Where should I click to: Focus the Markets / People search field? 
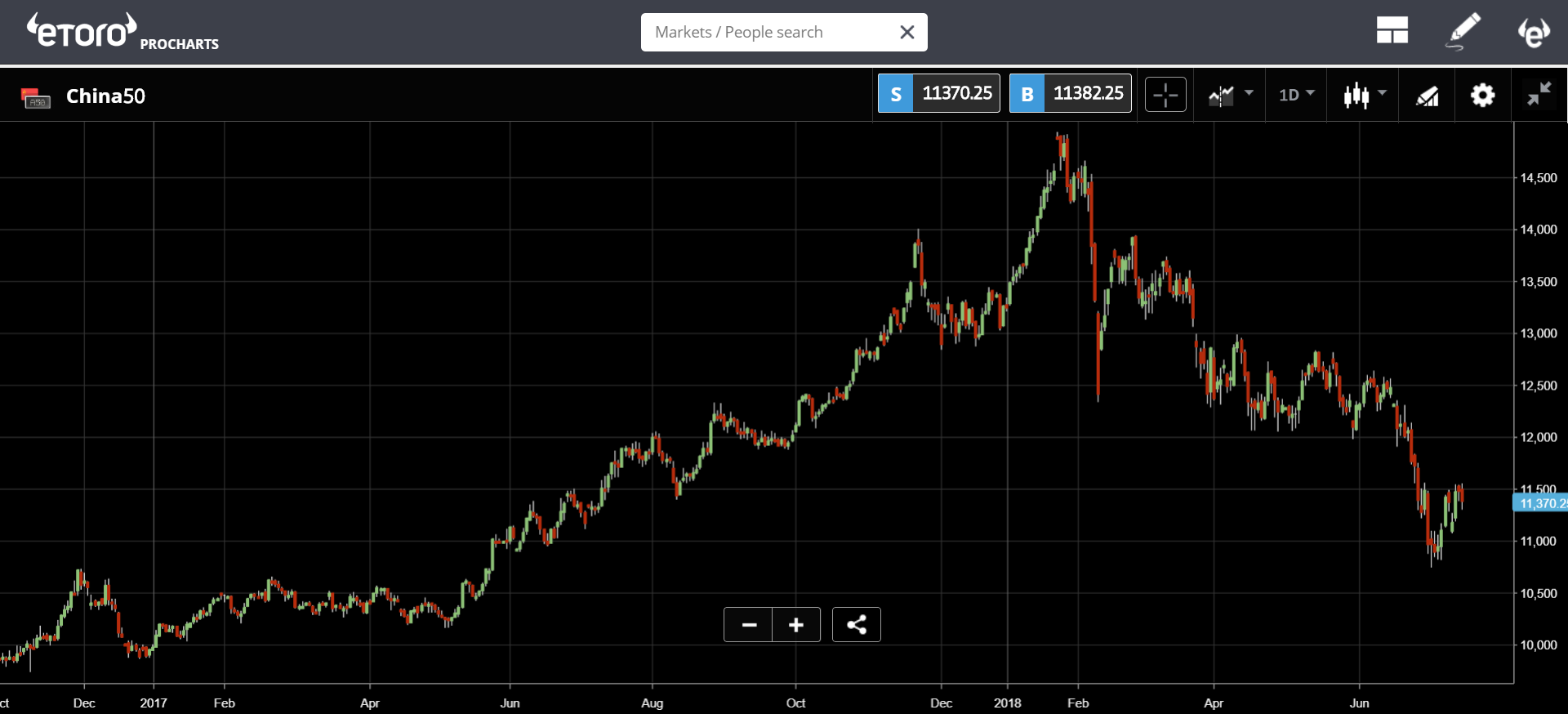tap(768, 33)
